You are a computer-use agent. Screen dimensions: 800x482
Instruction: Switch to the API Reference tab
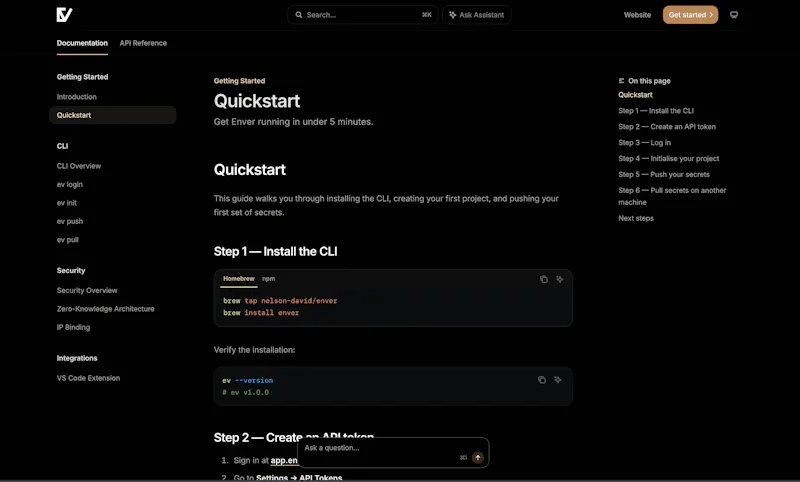[143, 43]
